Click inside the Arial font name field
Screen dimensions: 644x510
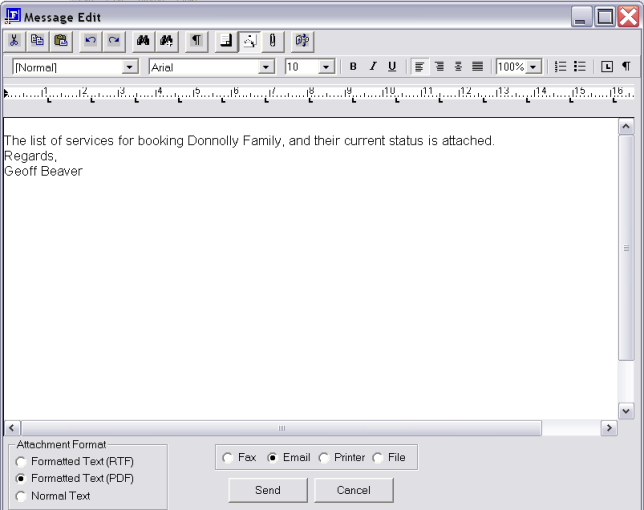click(x=204, y=67)
